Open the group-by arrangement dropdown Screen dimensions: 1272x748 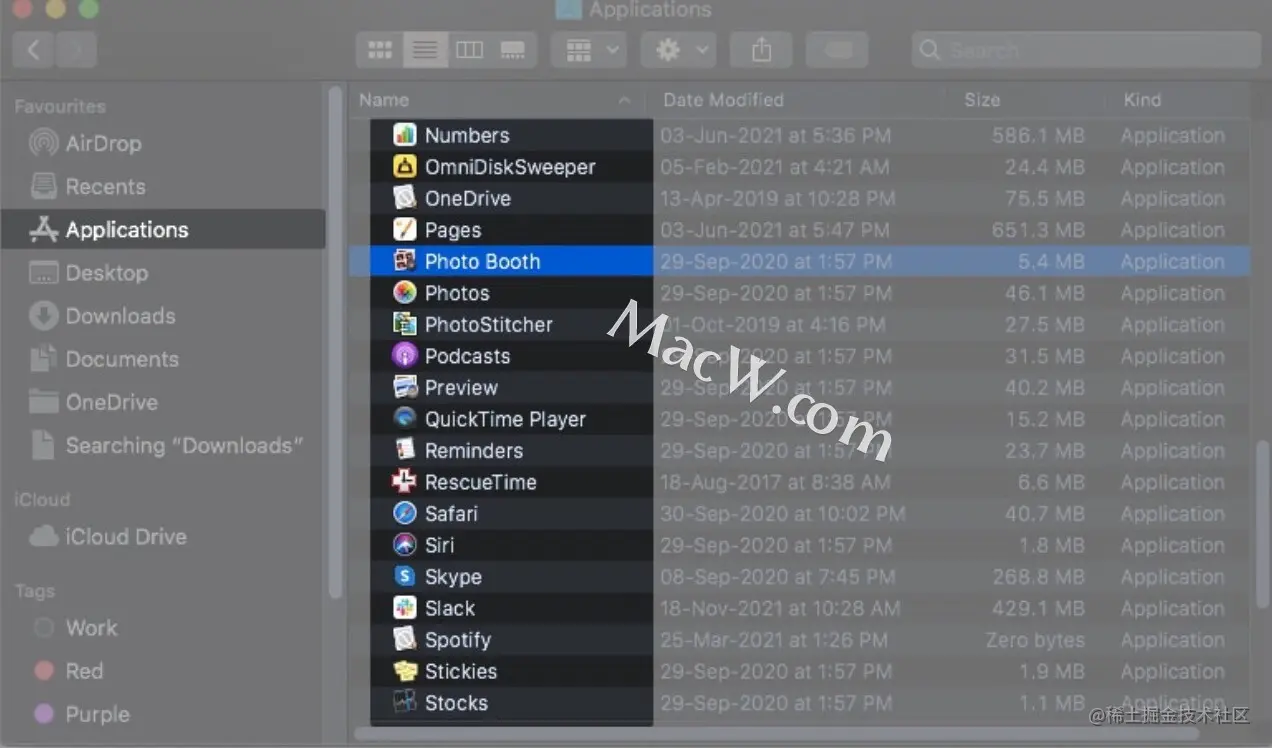point(589,49)
